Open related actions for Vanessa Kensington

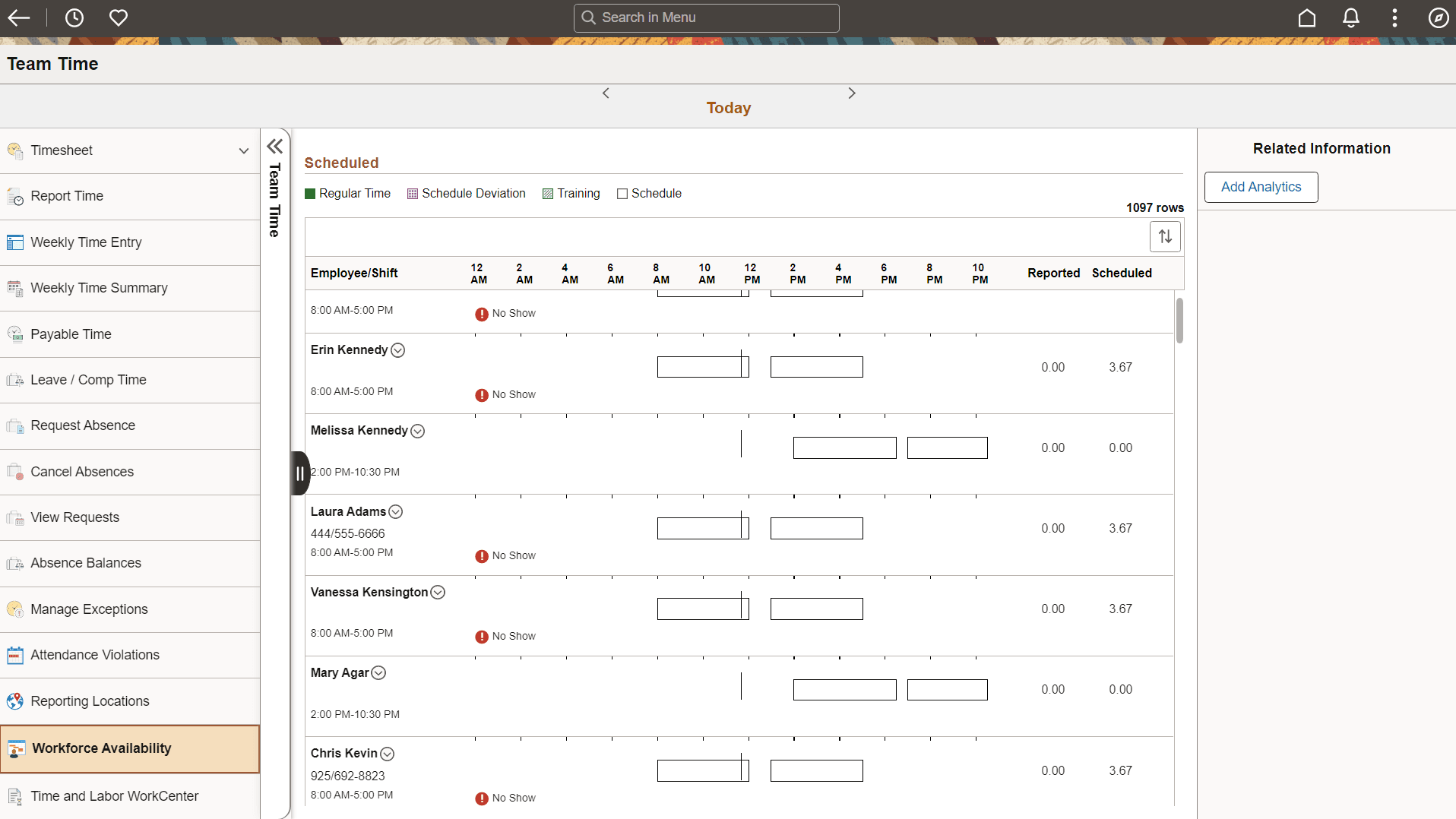[438, 593]
